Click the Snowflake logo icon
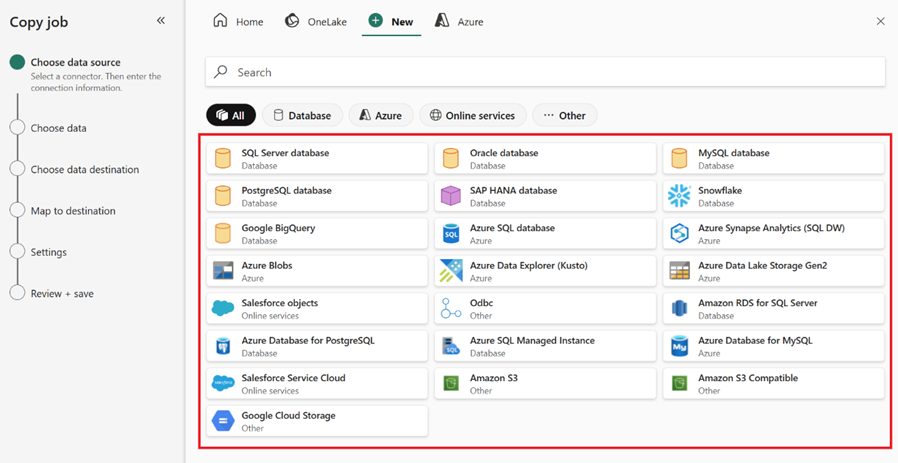Viewport: 898px width, 463px height. (x=679, y=196)
